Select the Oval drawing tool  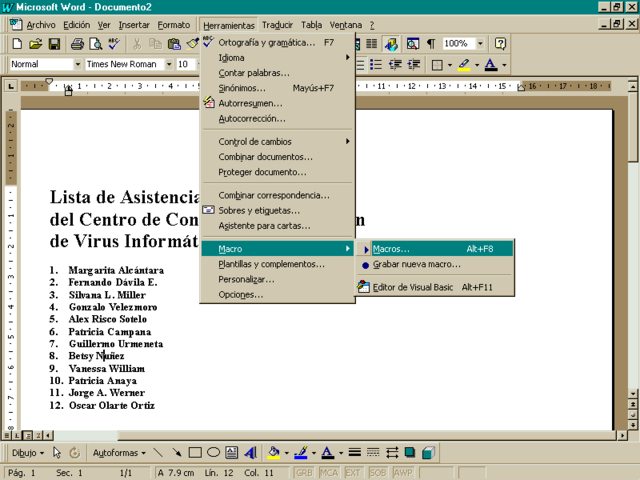[x=213, y=453]
